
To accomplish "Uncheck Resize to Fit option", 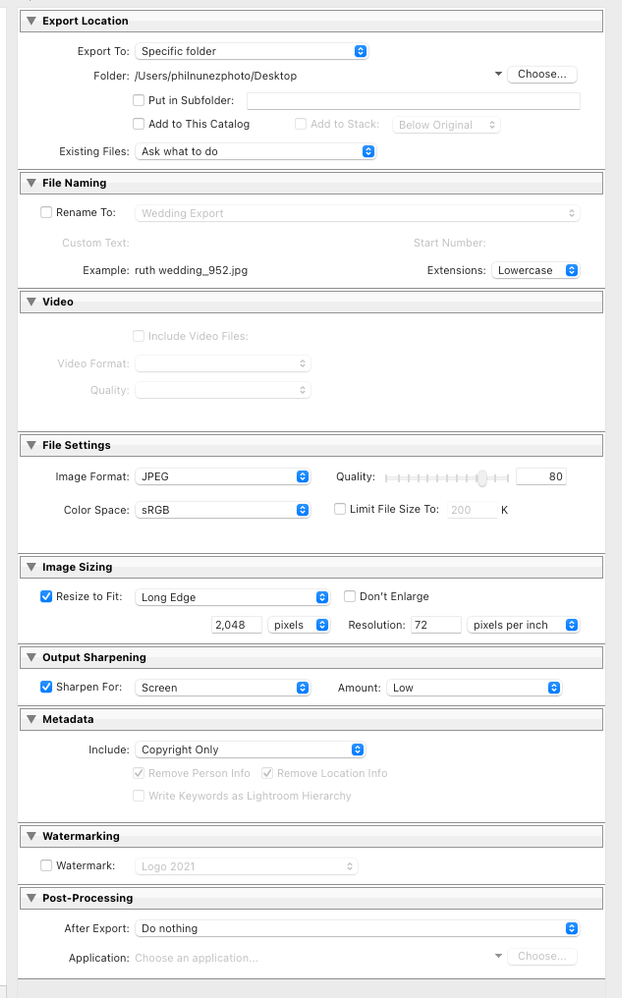I will 46,597.
